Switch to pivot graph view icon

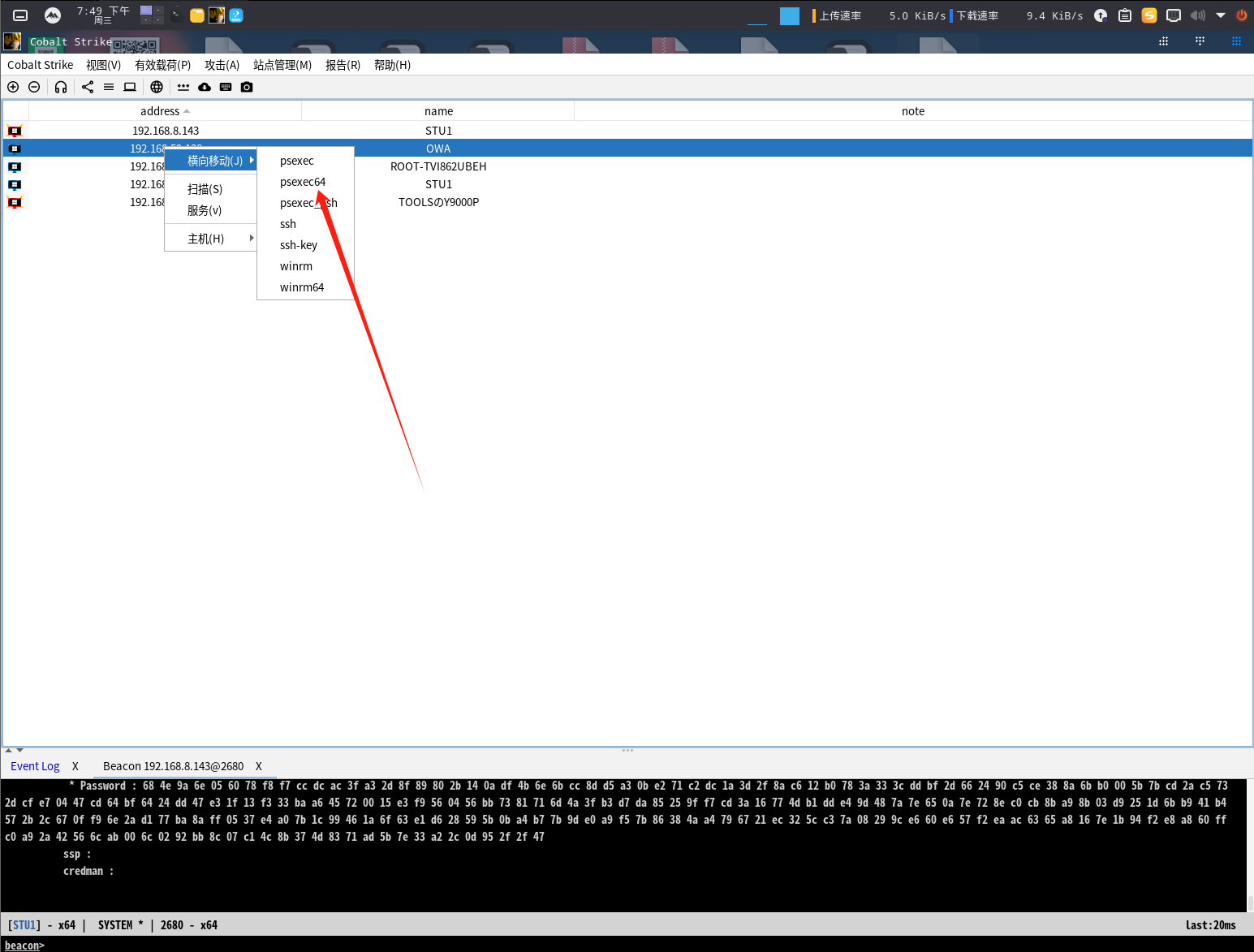click(x=88, y=87)
